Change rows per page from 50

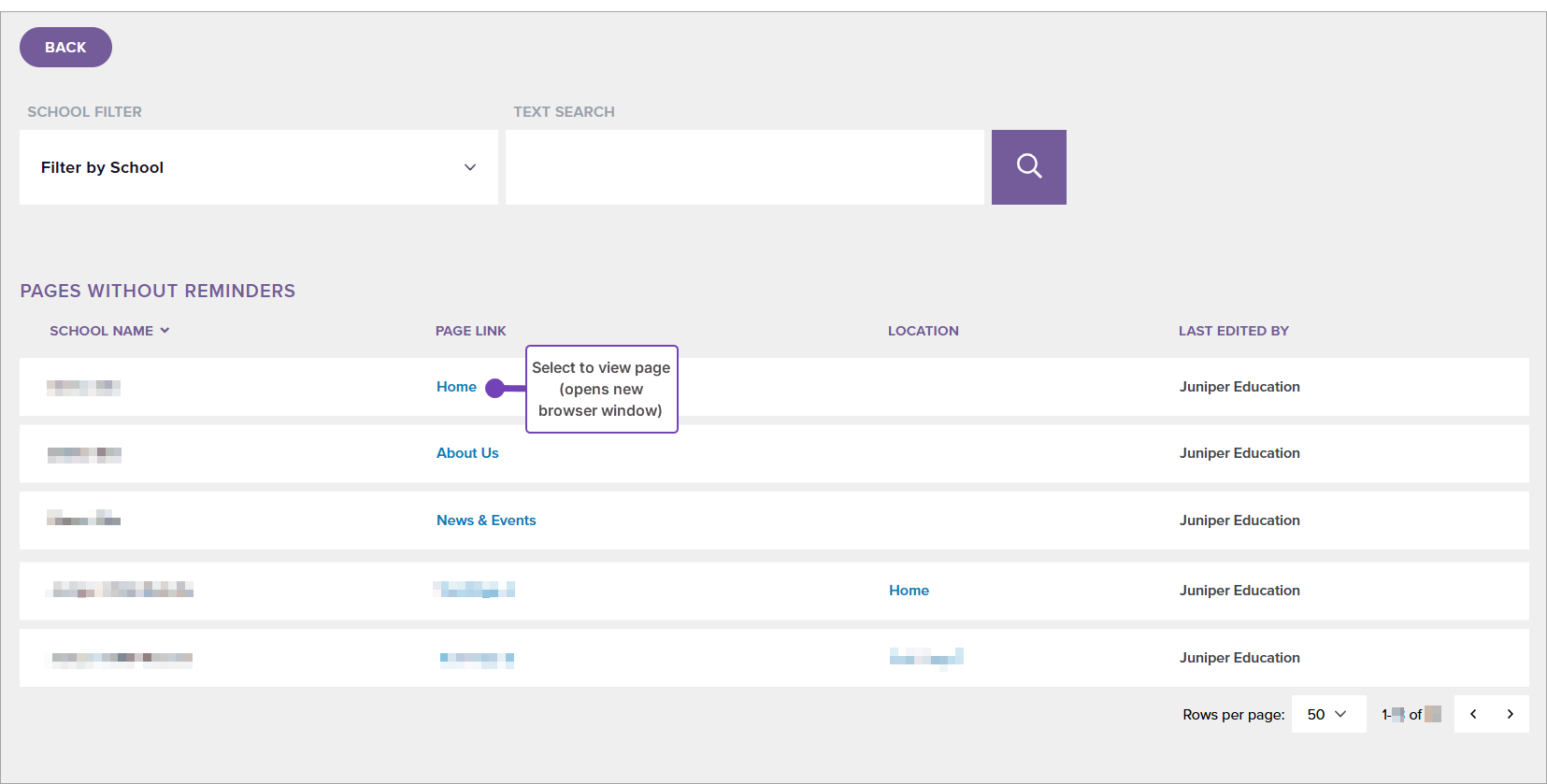(x=1327, y=714)
